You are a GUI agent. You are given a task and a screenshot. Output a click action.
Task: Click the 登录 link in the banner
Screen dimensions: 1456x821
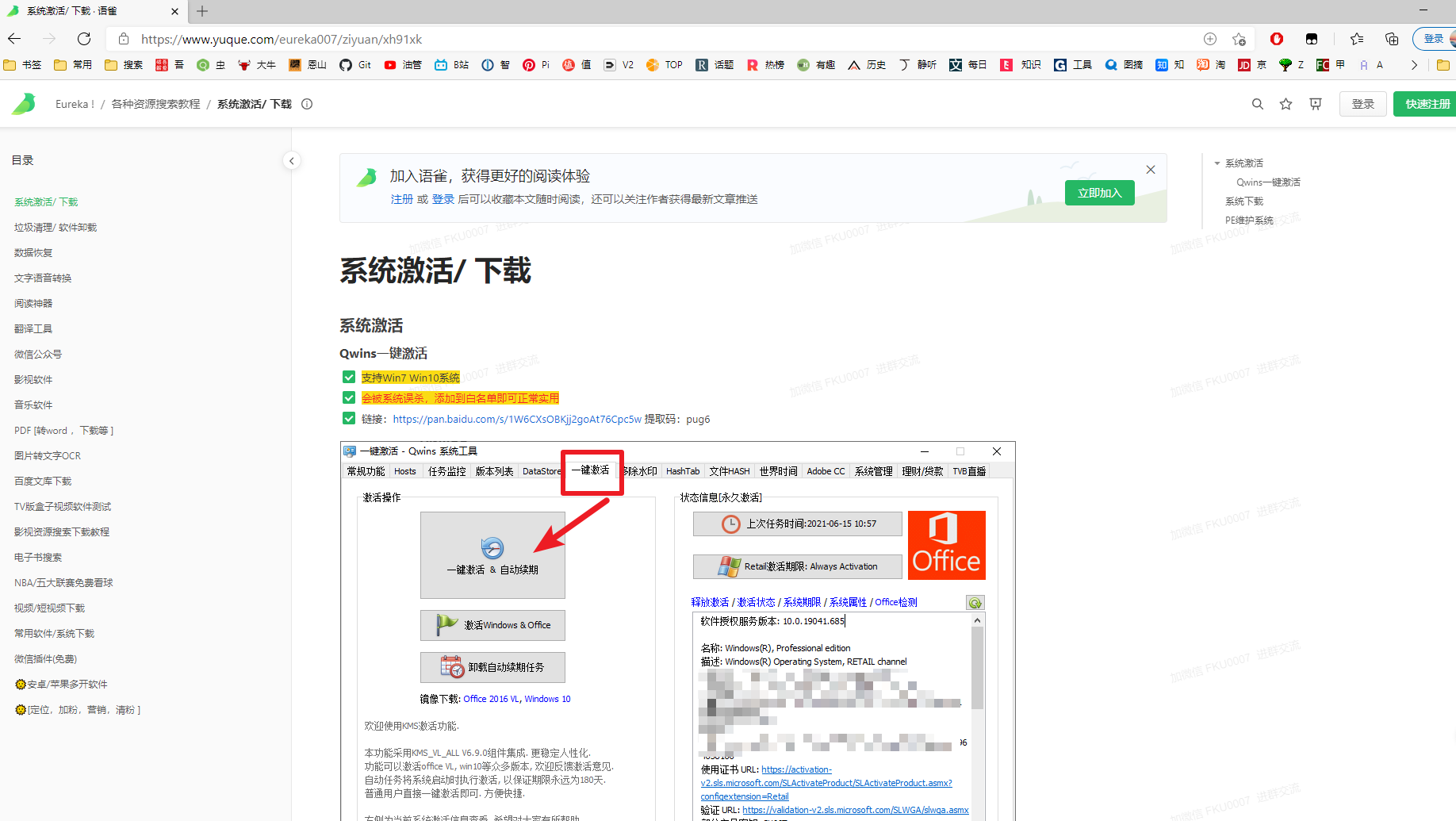pyautogui.click(x=443, y=199)
